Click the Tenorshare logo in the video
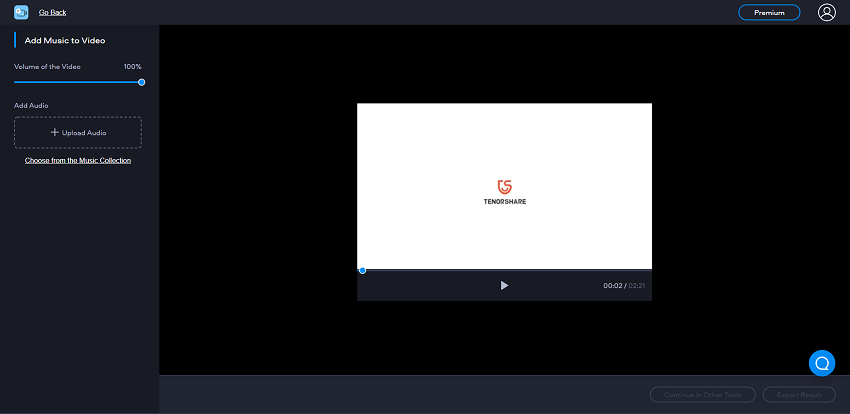This screenshot has width=850, height=414. [504, 192]
